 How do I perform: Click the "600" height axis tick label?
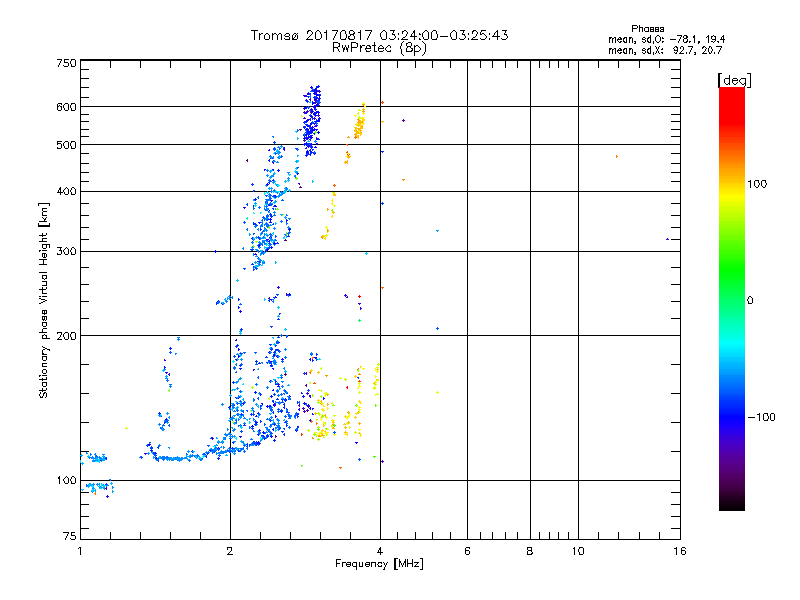pyautogui.click(x=66, y=107)
